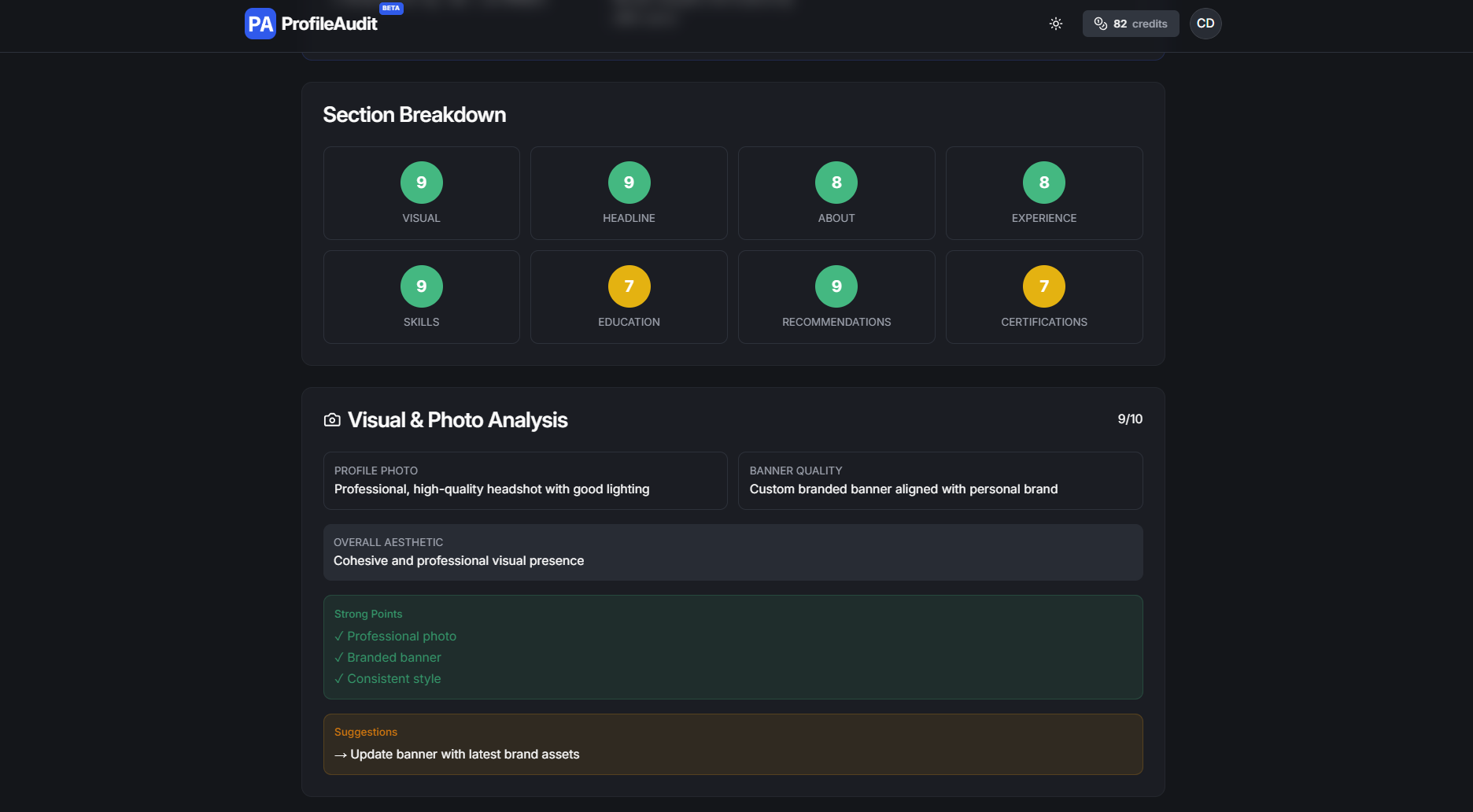Click the PA ProfileAudit logo
This screenshot has height=812, width=1473.
point(310,23)
